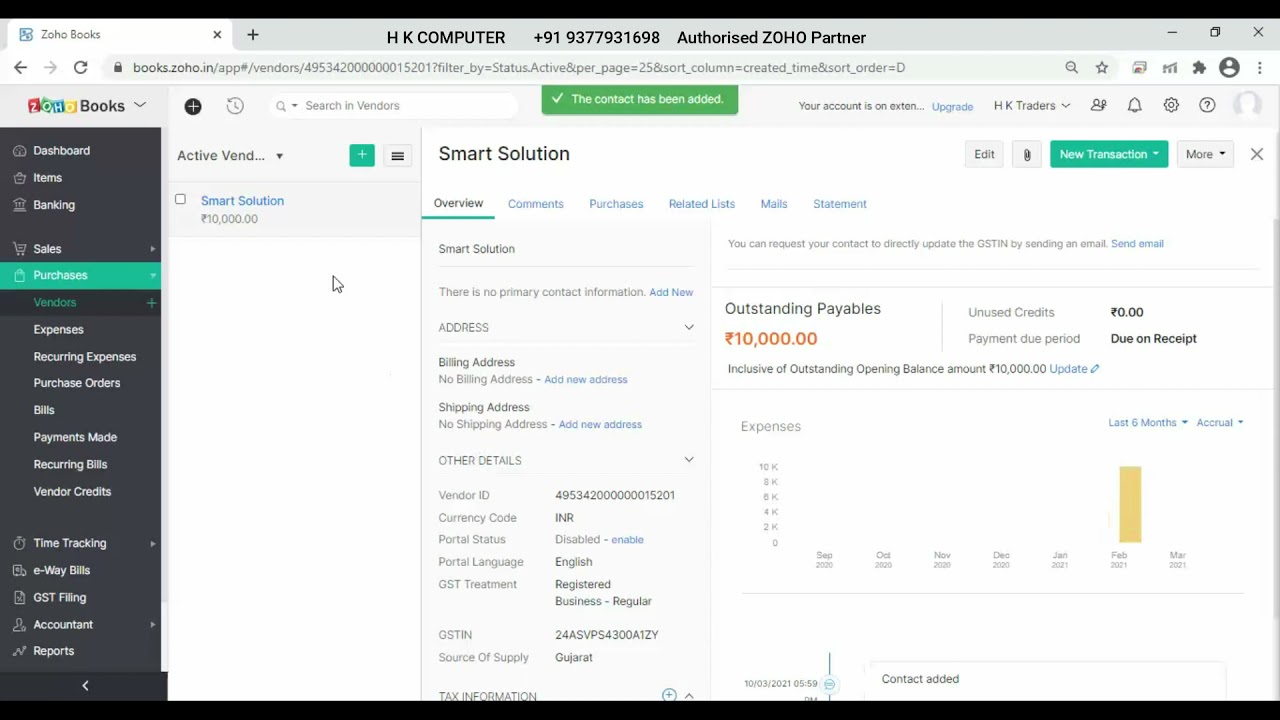Click the Feb 2021 expenses bar
Viewport: 1280px width, 720px height.
[x=1130, y=504]
